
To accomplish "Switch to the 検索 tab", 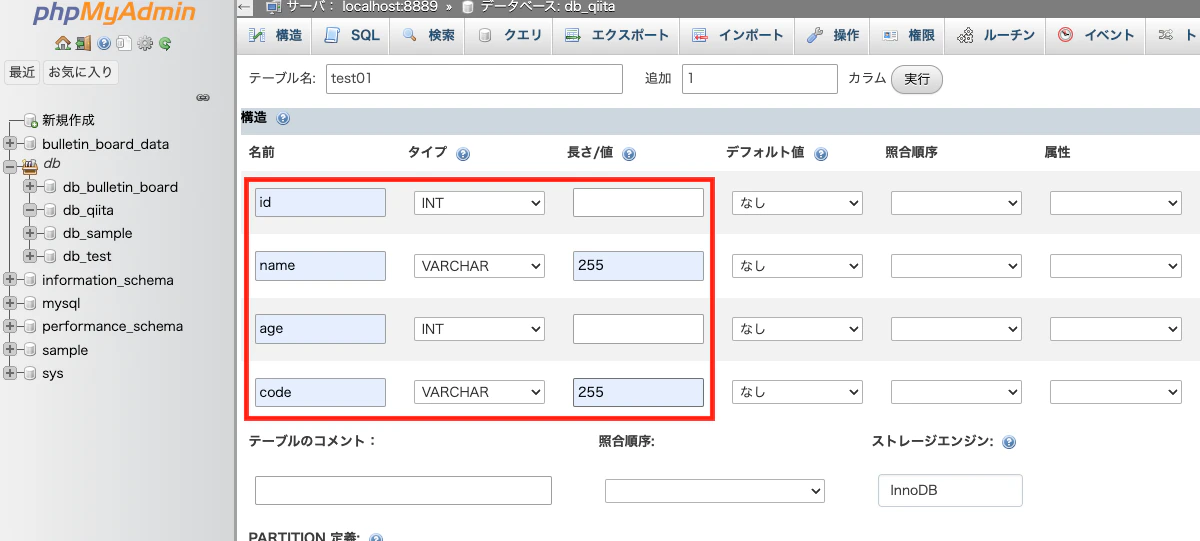I will pos(429,35).
